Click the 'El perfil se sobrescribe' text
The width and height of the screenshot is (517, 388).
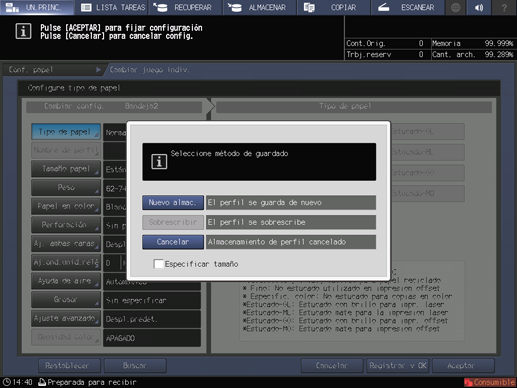(256, 222)
